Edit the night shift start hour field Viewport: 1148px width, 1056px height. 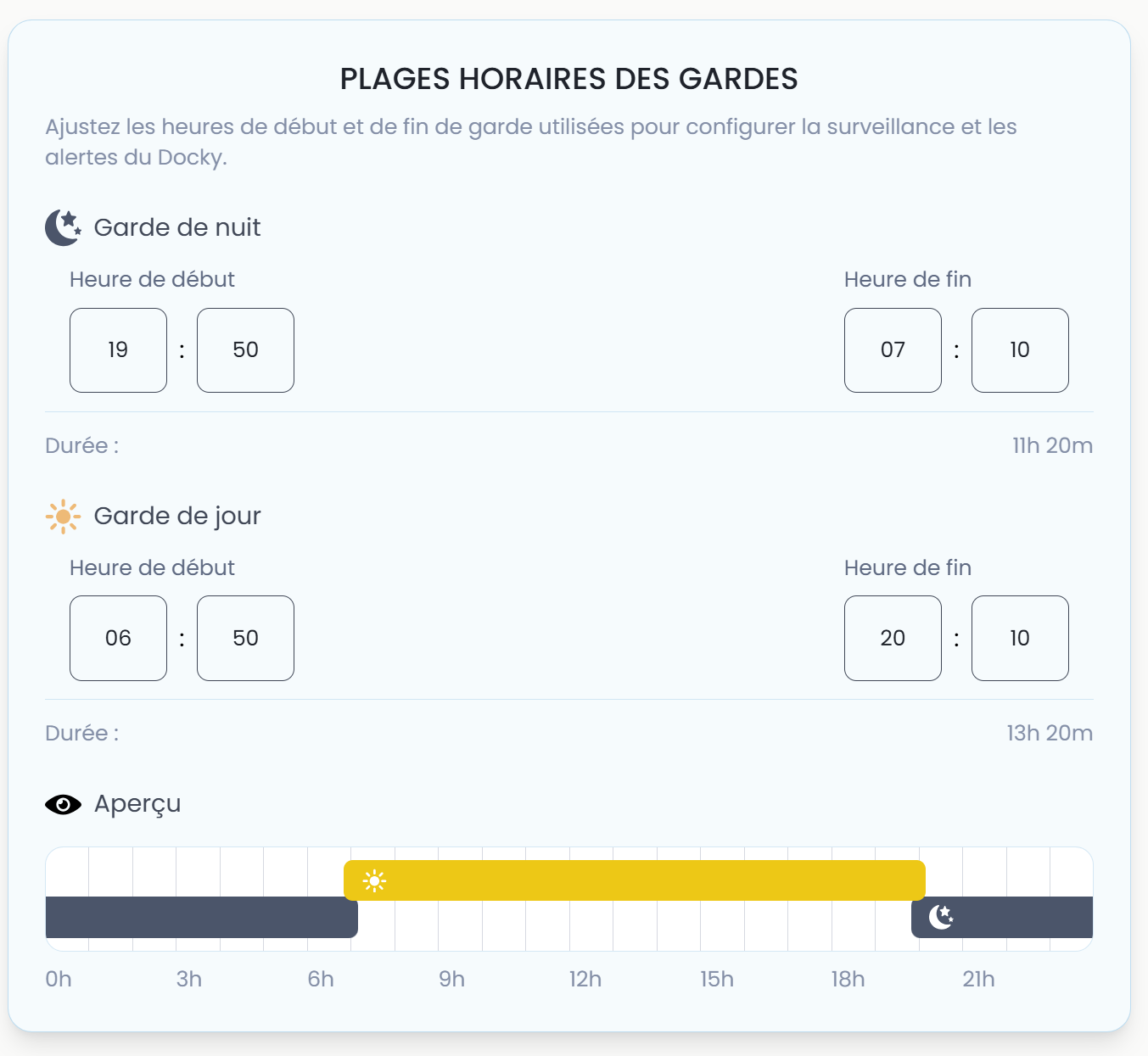click(118, 350)
